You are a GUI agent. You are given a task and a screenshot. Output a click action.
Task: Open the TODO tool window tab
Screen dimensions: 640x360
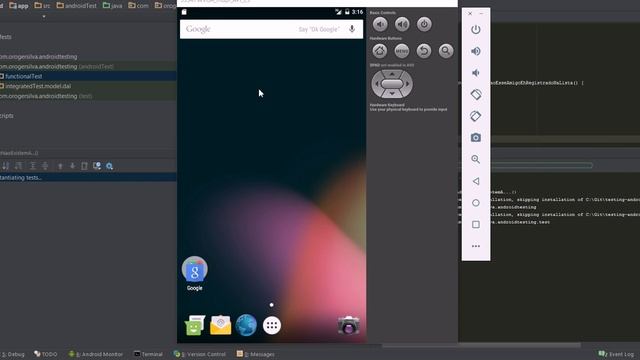[46, 354]
